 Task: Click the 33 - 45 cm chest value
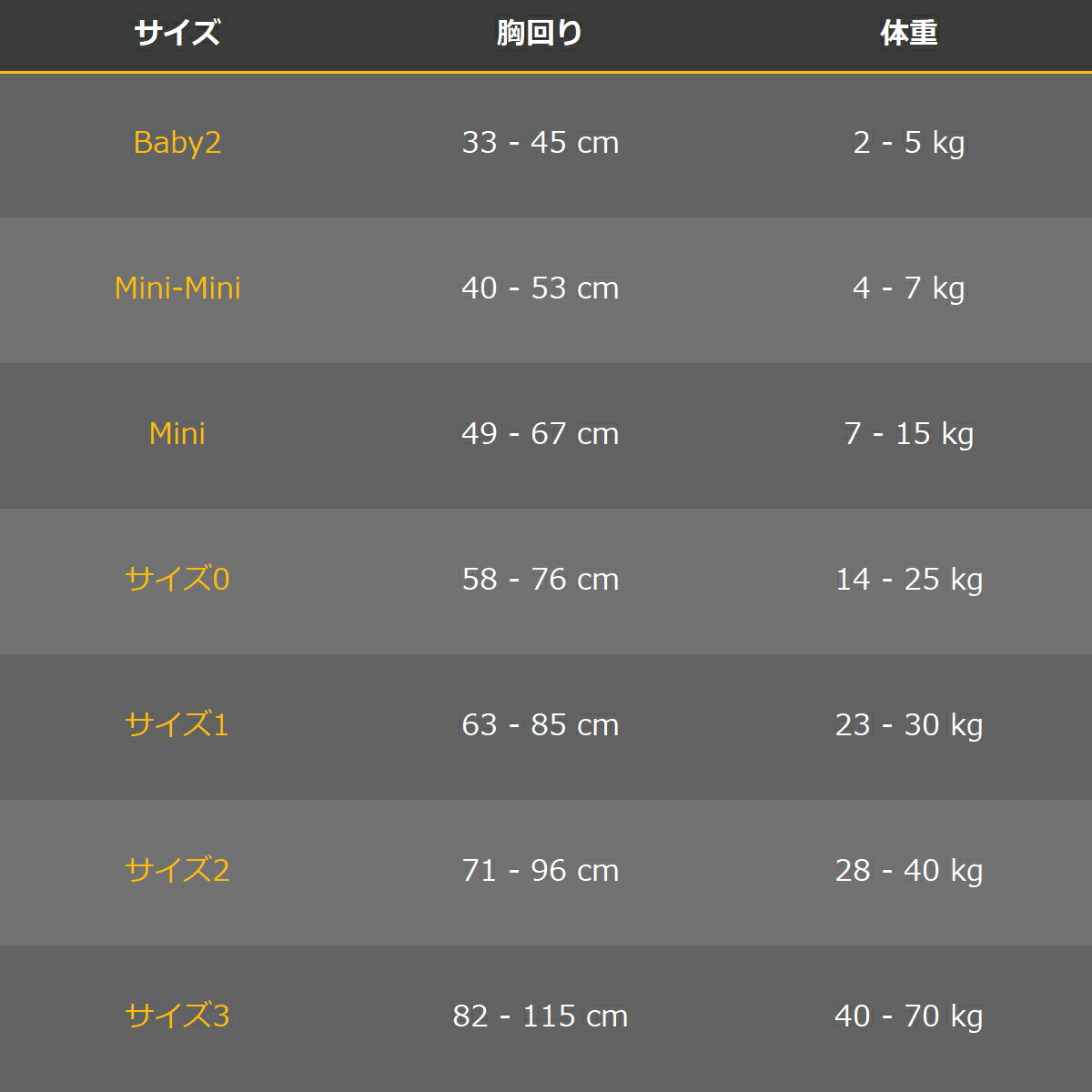click(540, 143)
